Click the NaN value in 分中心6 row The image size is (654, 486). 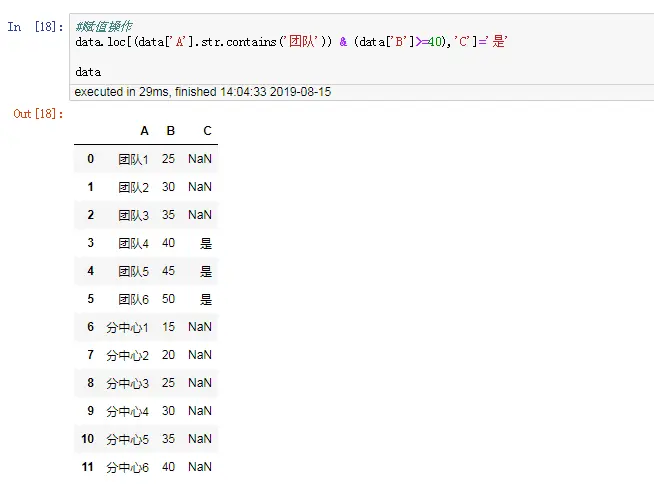pyautogui.click(x=200, y=467)
